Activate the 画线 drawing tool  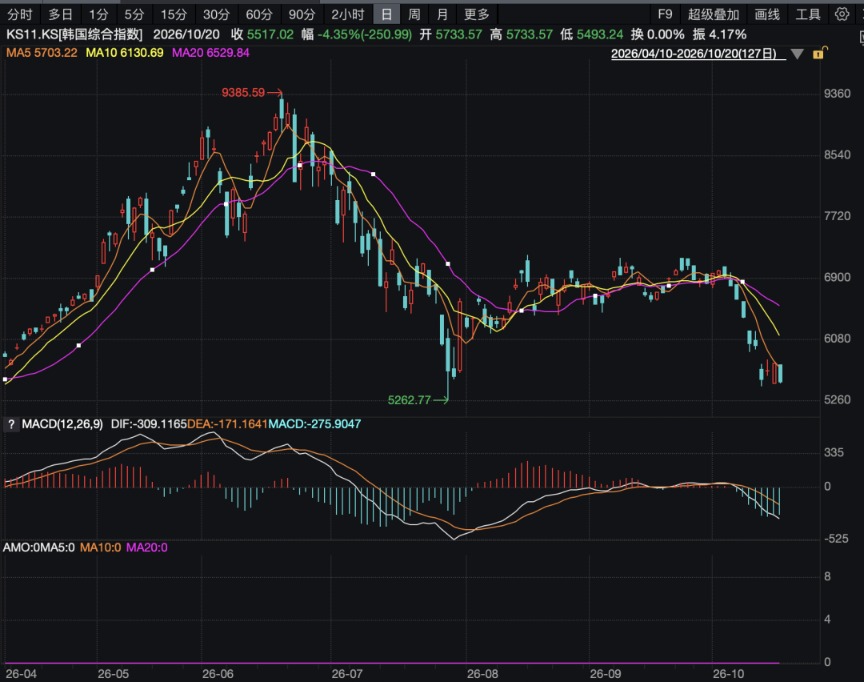pyautogui.click(x=767, y=14)
